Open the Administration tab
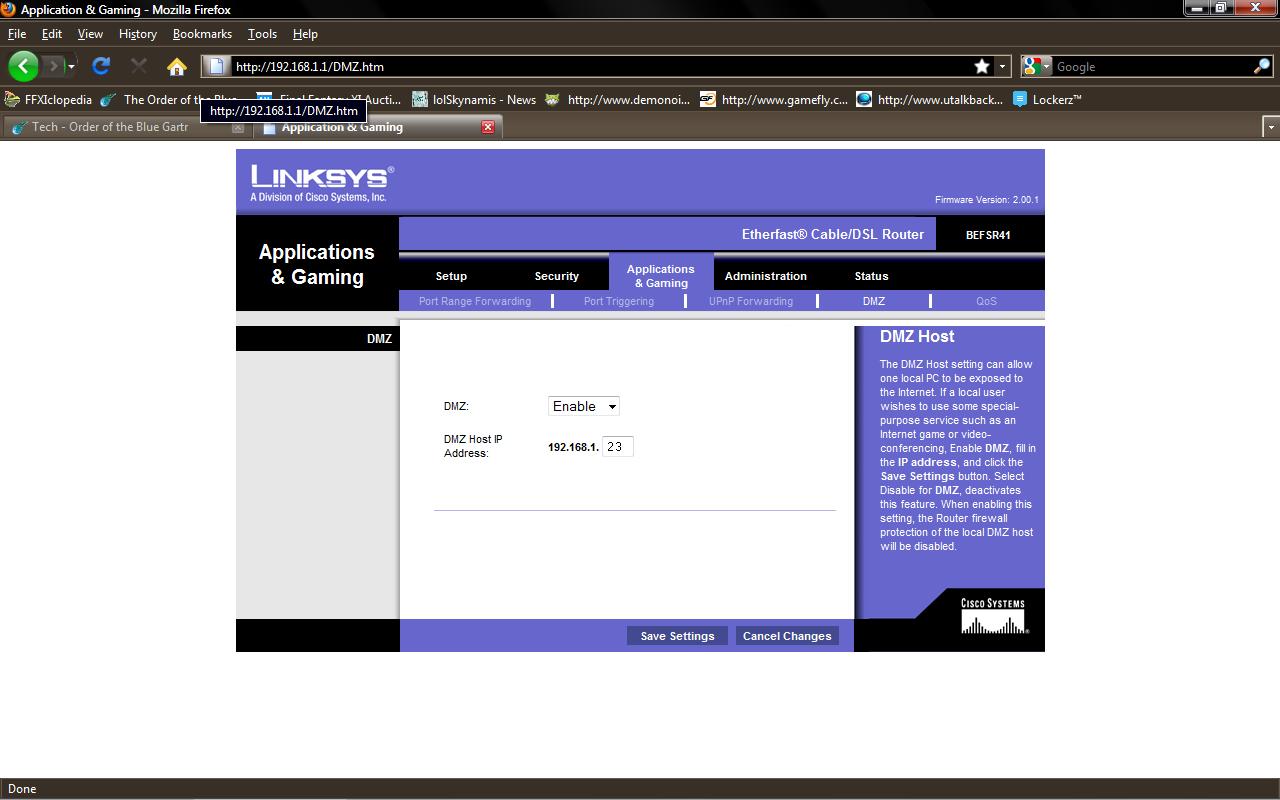This screenshot has width=1280, height=800. (766, 276)
